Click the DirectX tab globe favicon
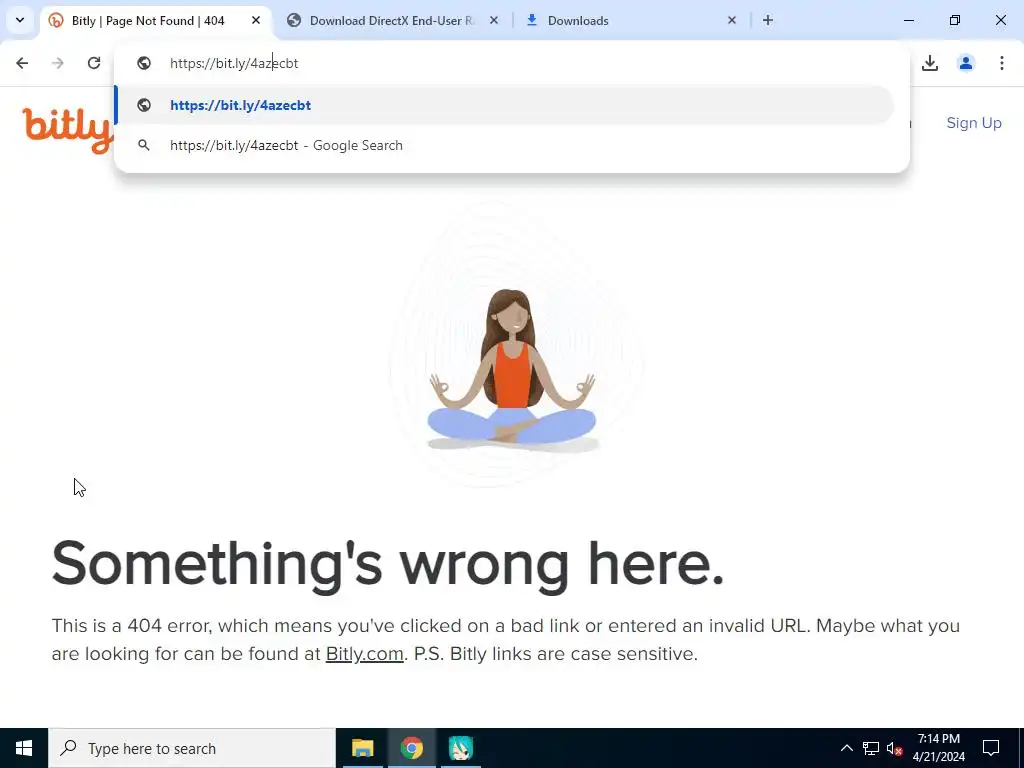 (x=294, y=20)
